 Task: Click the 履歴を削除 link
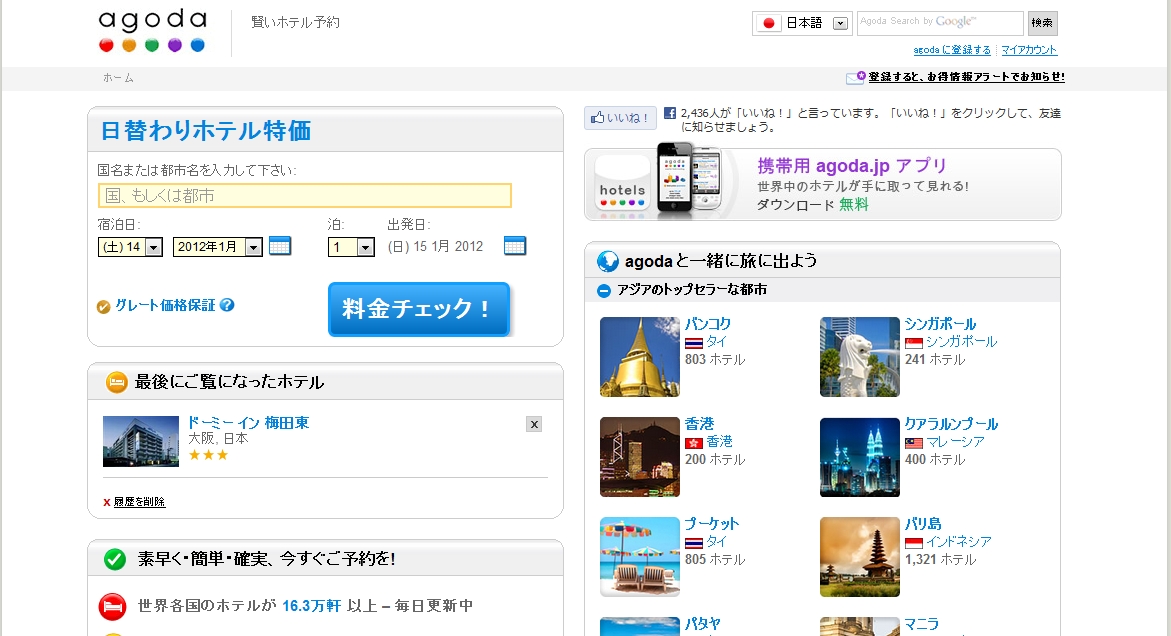139,502
